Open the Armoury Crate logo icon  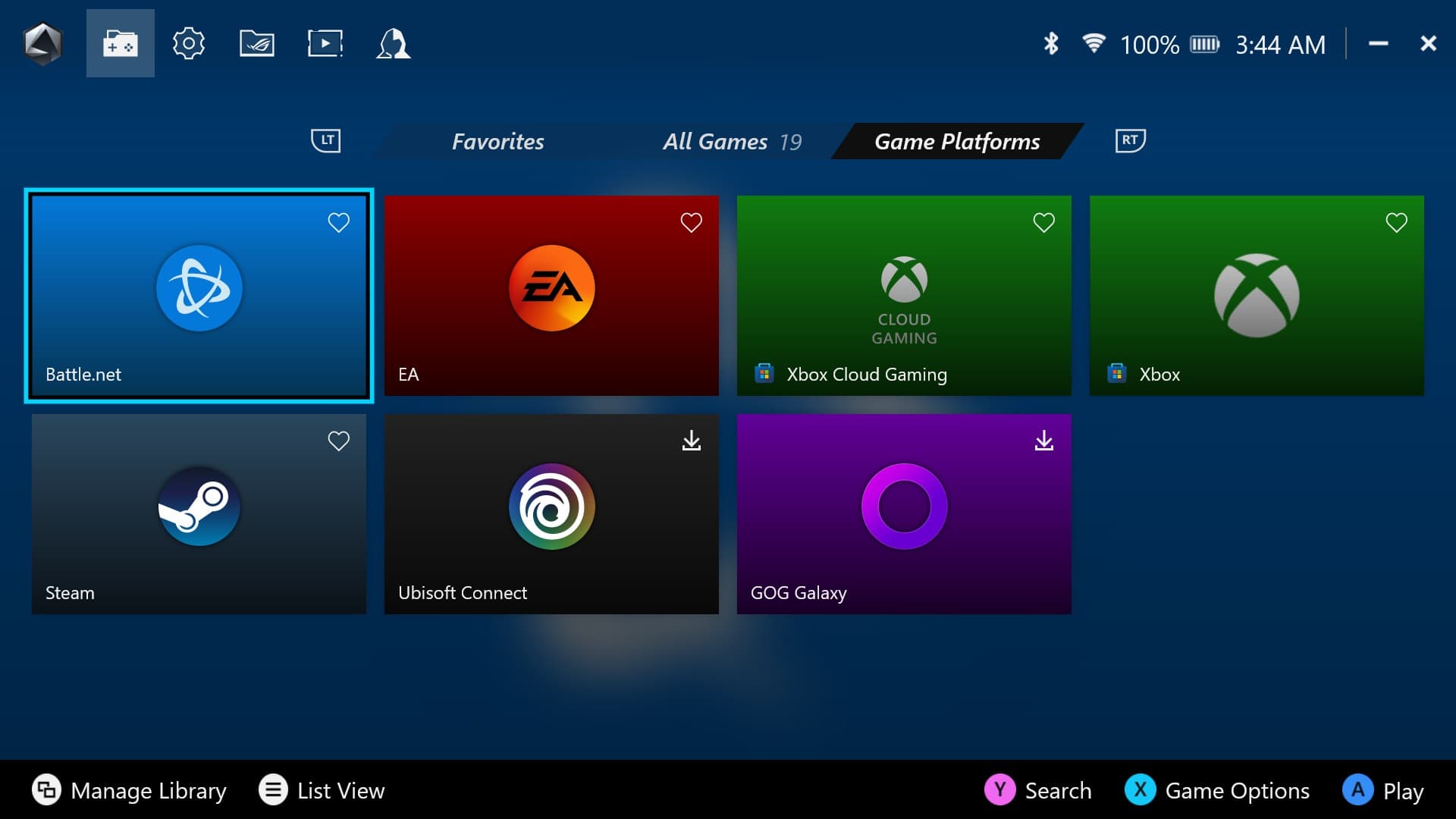pyautogui.click(x=42, y=43)
